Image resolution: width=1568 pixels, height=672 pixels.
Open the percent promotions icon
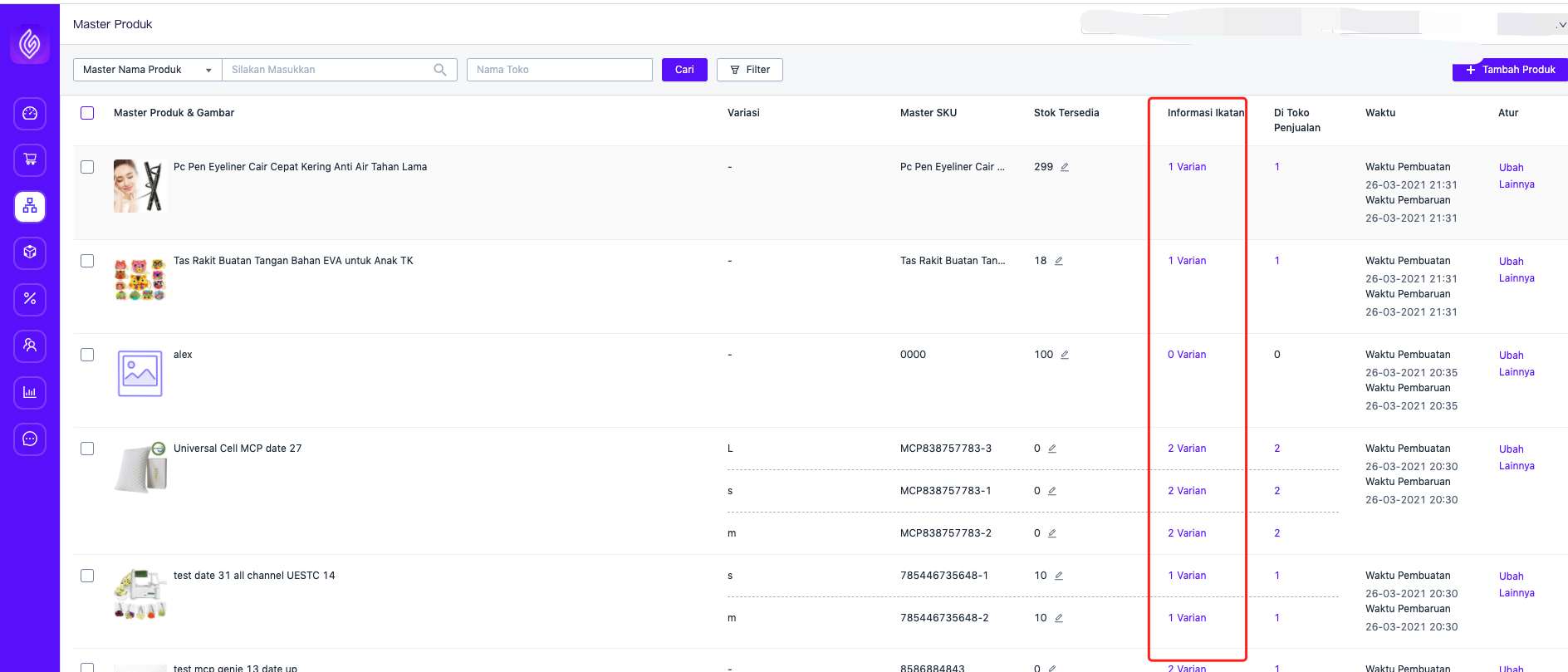[30, 299]
